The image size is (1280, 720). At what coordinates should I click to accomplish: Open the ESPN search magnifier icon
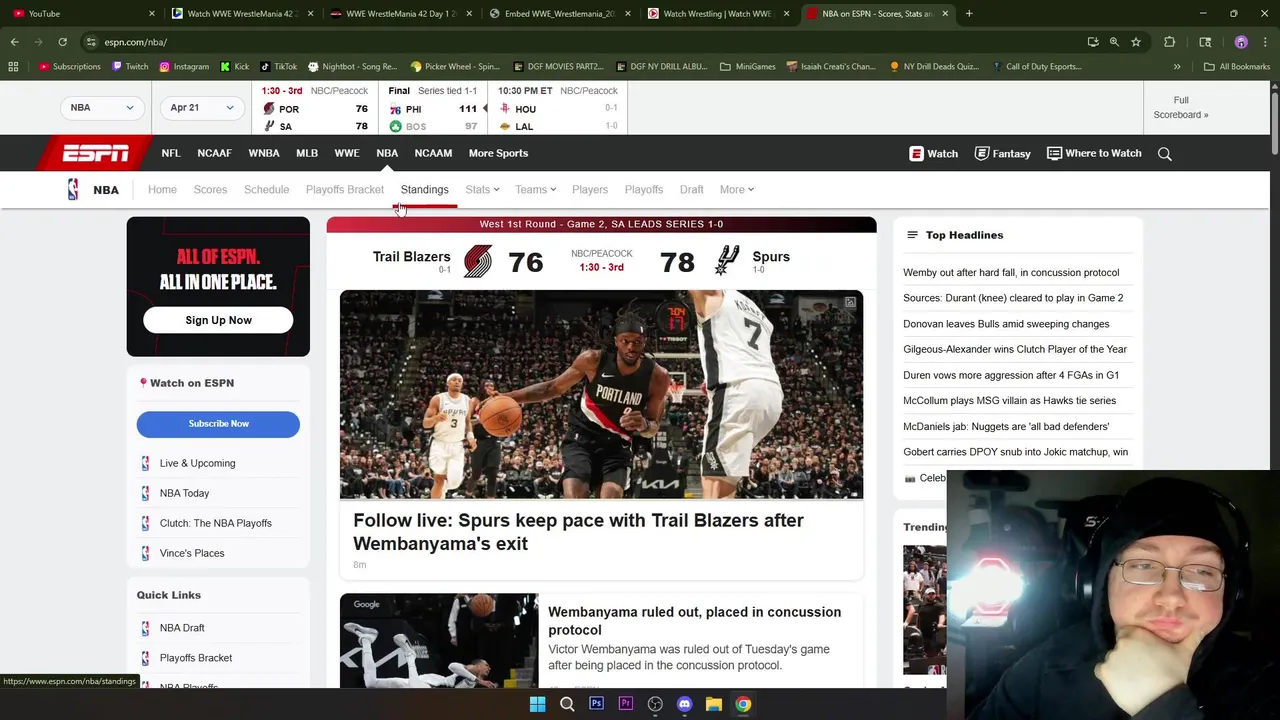1164,154
